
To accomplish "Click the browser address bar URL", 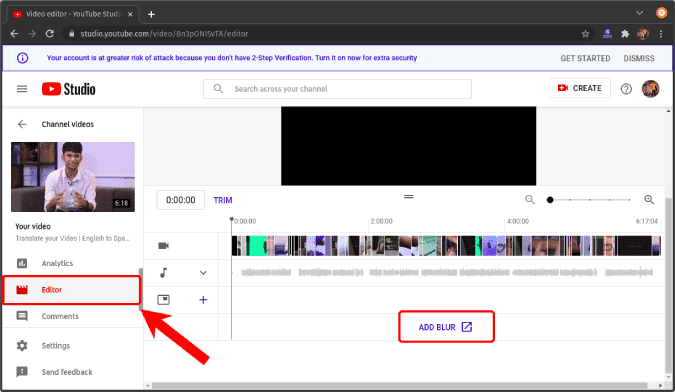I will coord(164,34).
